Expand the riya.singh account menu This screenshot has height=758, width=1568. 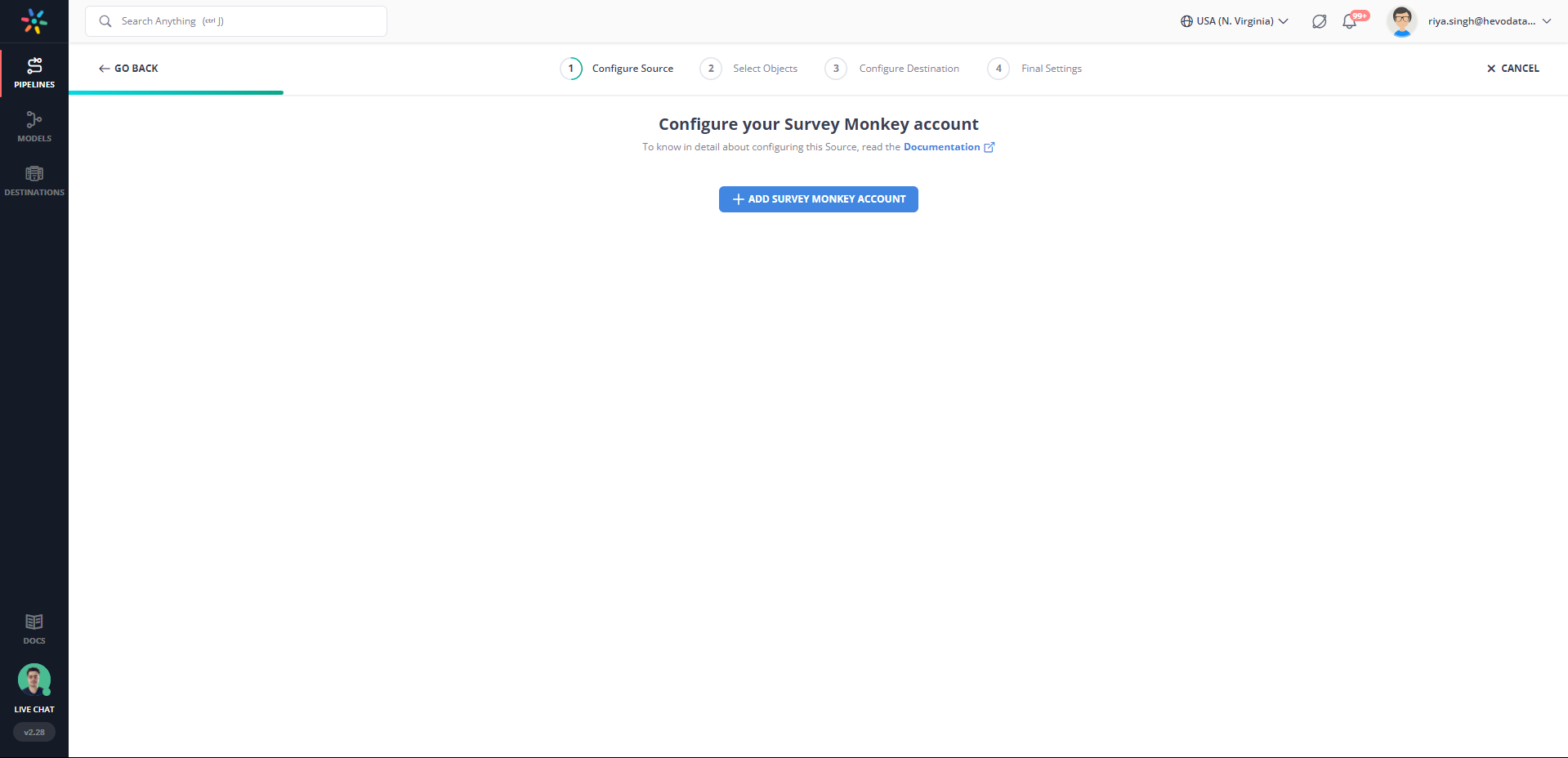pyautogui.click(x=1489, y=21)
